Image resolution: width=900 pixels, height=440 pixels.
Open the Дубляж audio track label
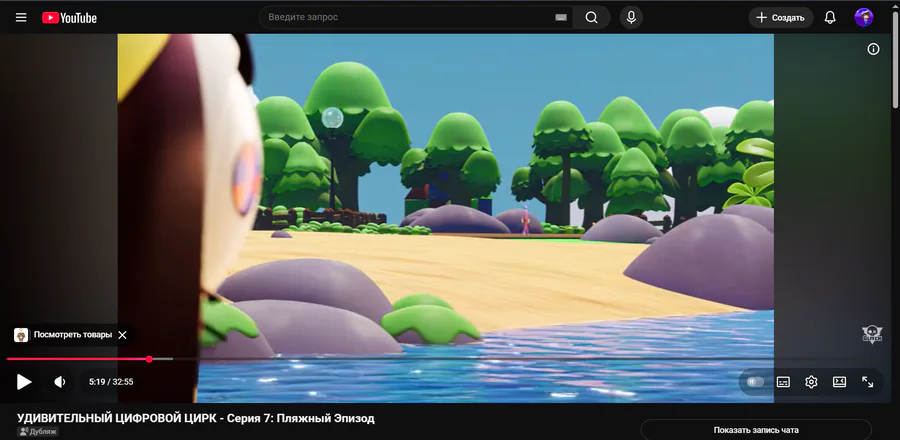[x=38, y=431]
